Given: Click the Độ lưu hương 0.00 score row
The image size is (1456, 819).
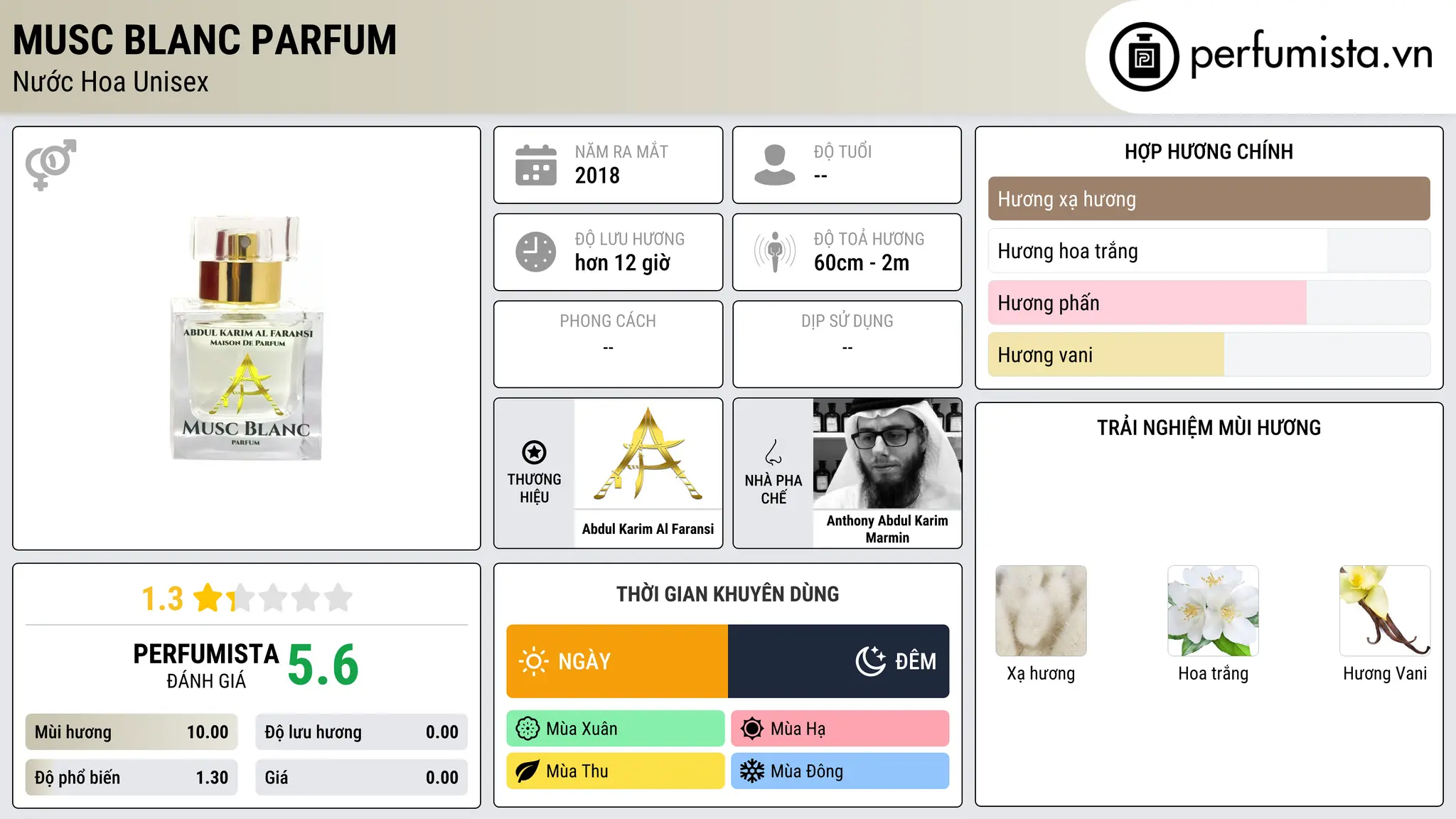Looking at the screenshot, I should point(361,732).
